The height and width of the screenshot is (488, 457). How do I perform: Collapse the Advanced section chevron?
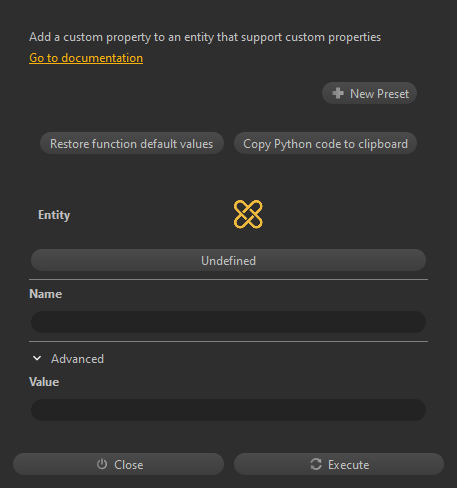37,358
